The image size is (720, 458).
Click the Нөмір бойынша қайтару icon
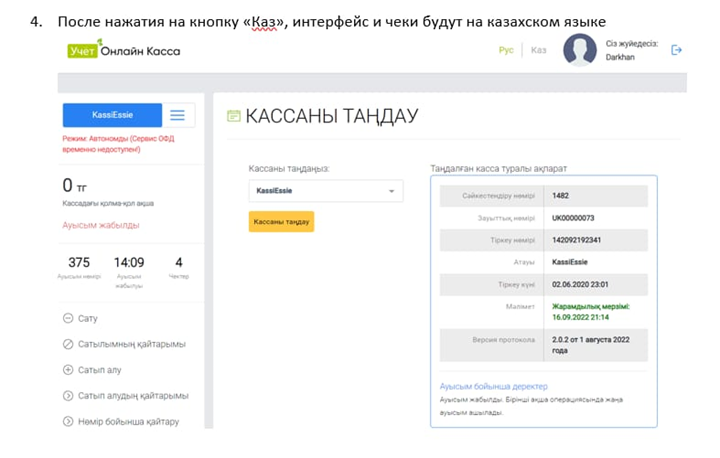point(67,421)
